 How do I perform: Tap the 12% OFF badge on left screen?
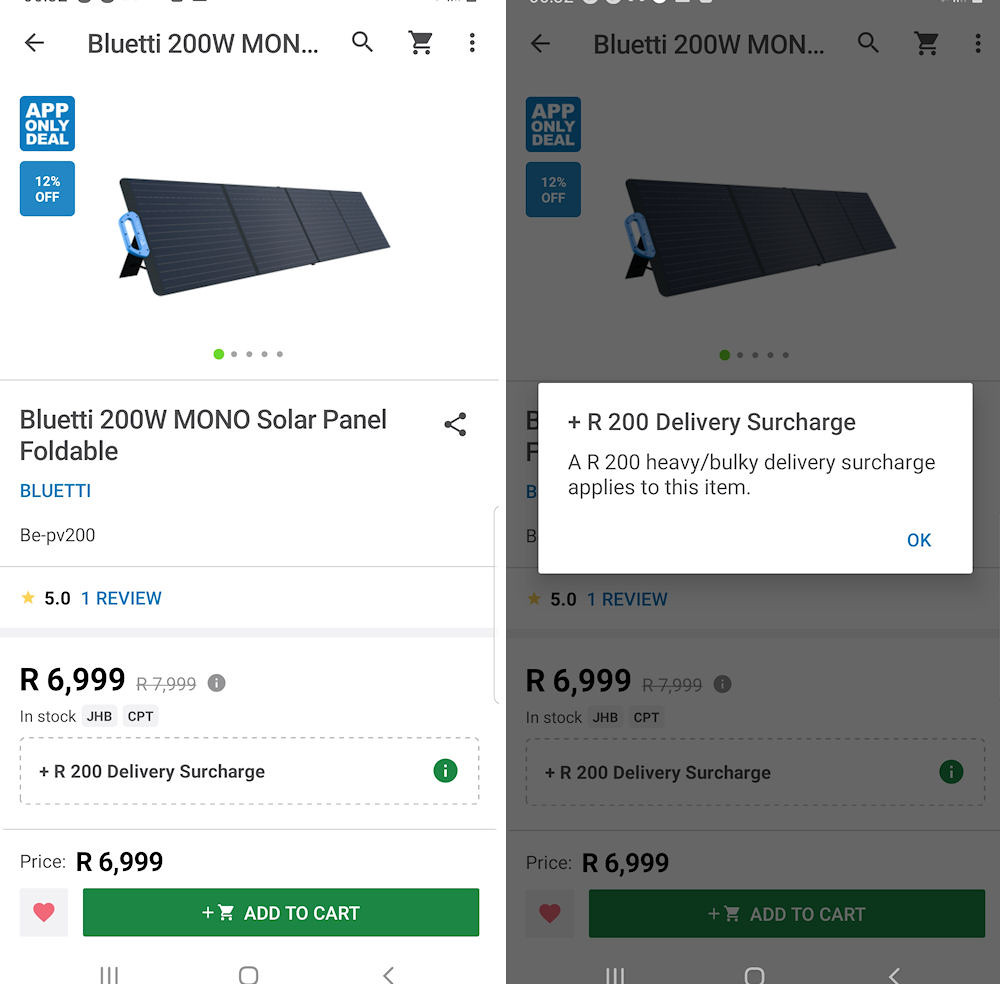(x=47, y=189)
